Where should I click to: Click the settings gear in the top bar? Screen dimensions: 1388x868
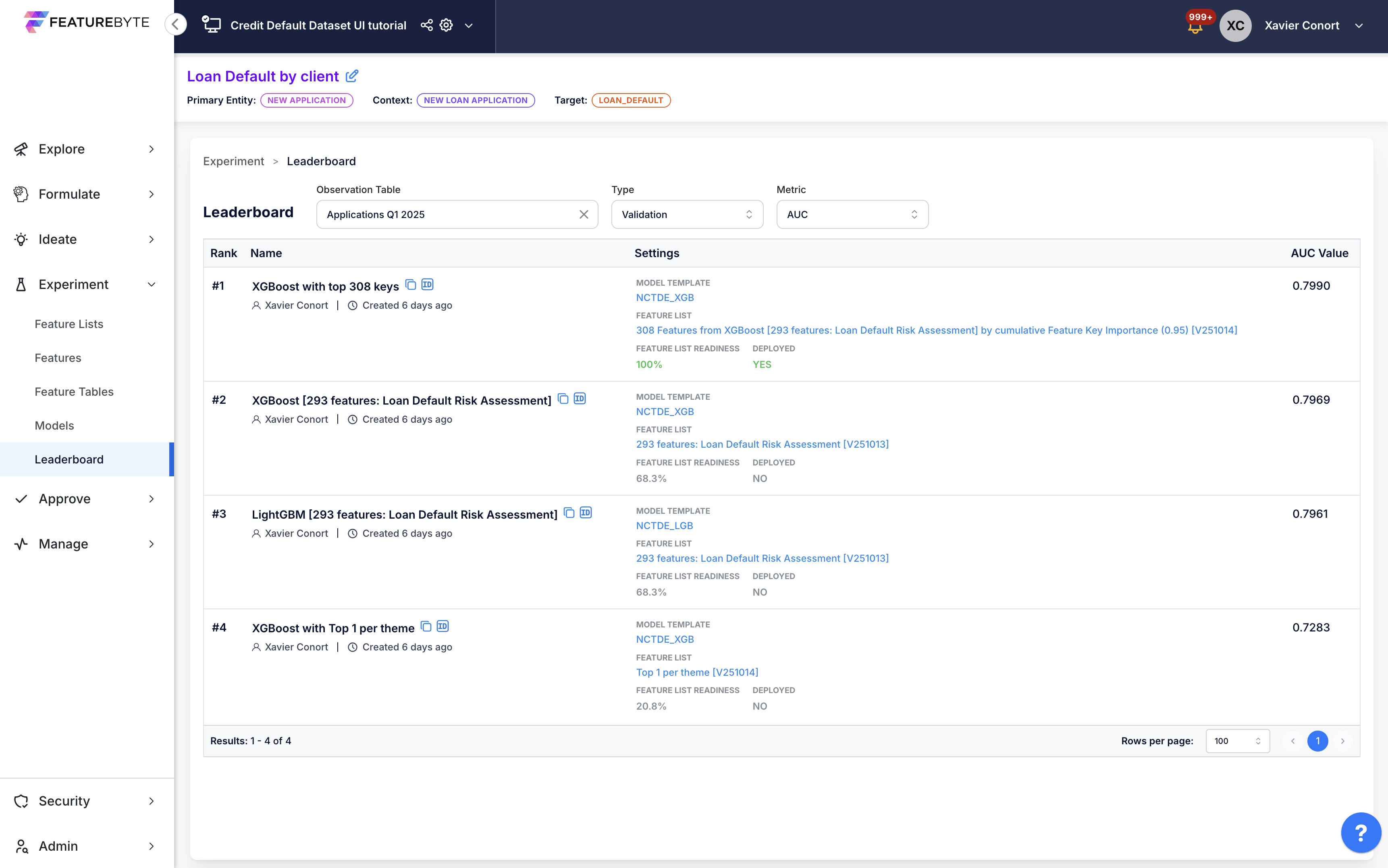[446, 25]
